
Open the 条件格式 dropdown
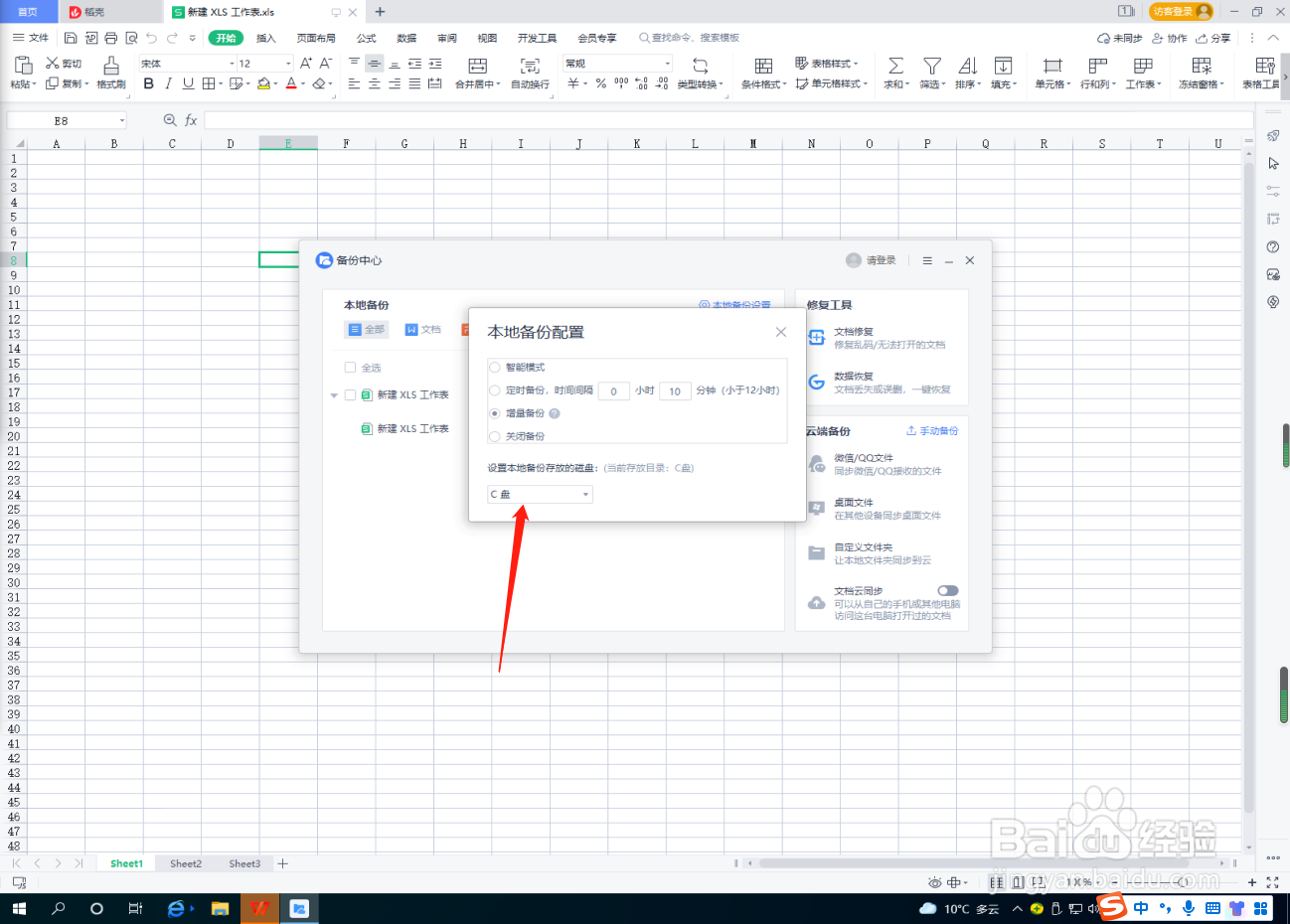click(763, 84)
